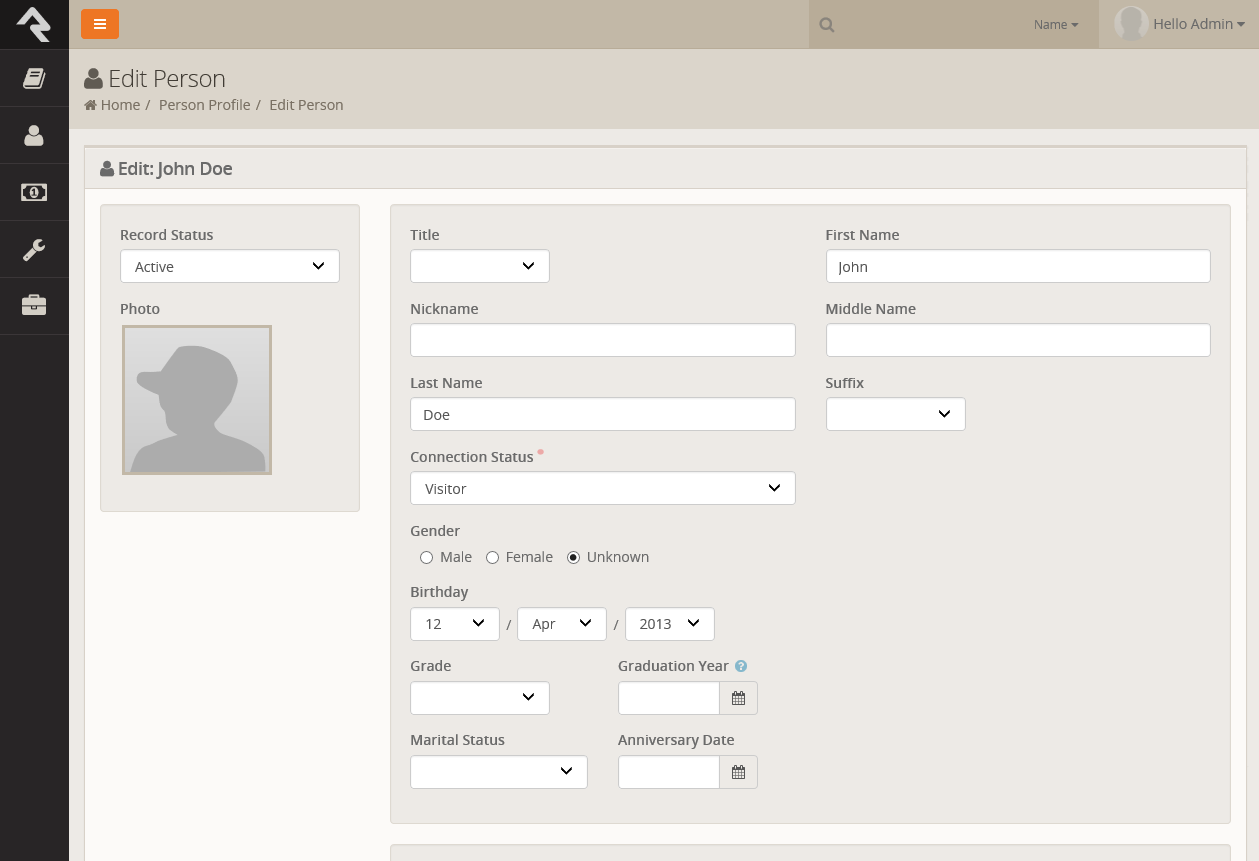Viewport: 1259px width, 861px height.
Task: Open Graduation Year calendar picker
Action: (738, 698)
